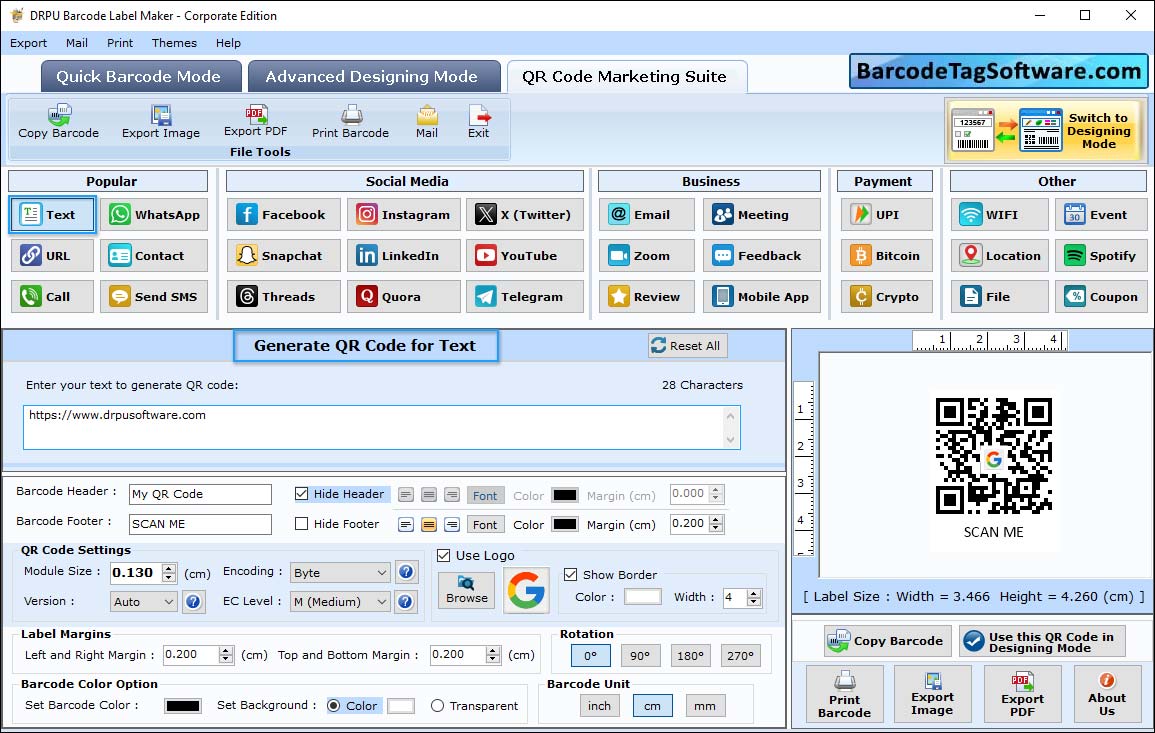Choose the URL QR code type
The image size is (1155, 733).
[x=52, y=256]
